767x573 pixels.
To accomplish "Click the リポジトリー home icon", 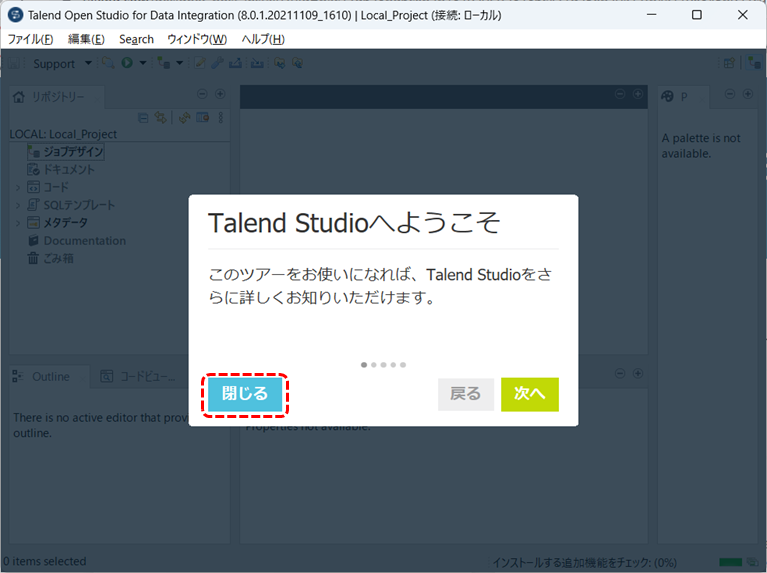I will tap(19, 97).
